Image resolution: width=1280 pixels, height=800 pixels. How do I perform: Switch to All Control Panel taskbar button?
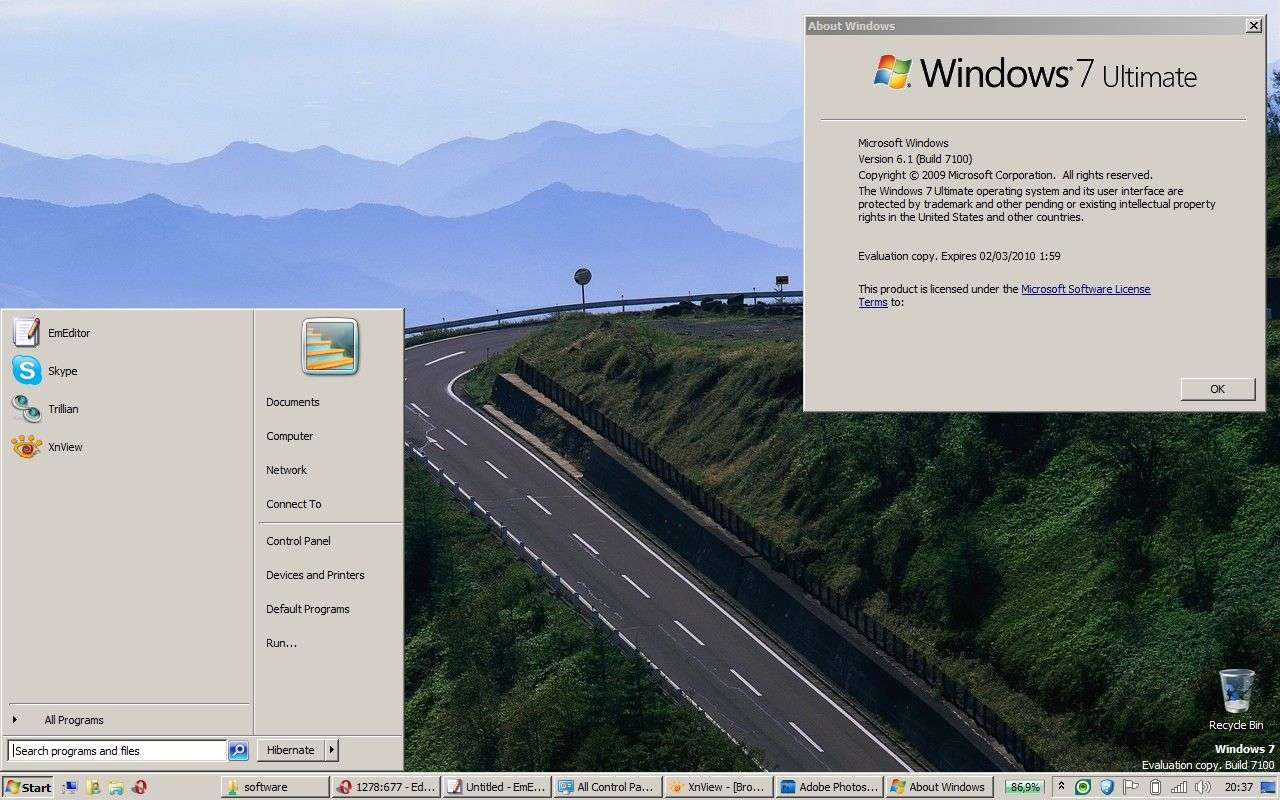(x=606, y=787)
